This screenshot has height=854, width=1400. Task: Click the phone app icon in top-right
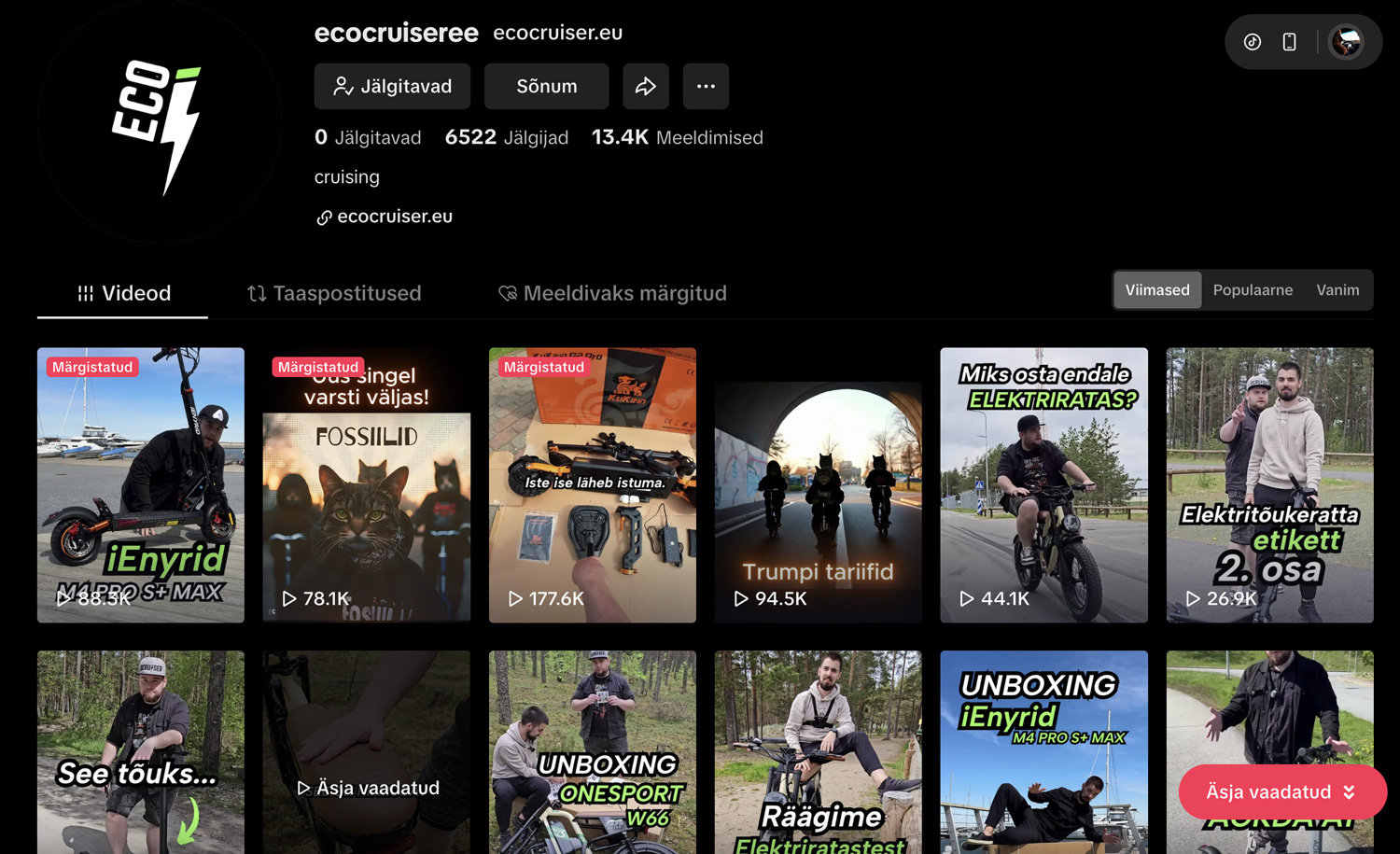(x=1289, y=42)
